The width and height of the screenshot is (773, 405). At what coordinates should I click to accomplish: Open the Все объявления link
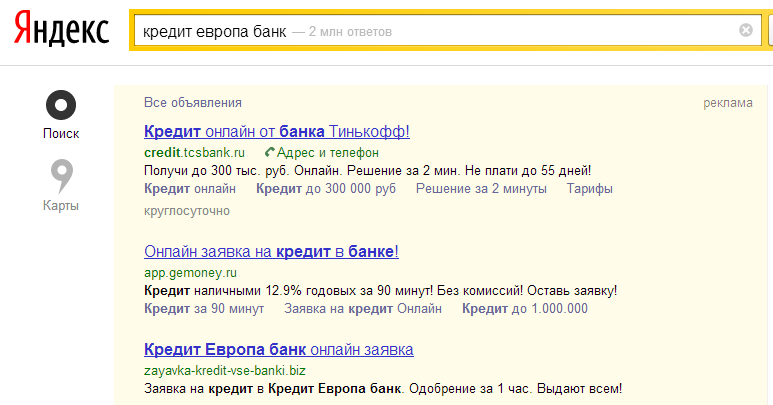(x=193, y=102)
